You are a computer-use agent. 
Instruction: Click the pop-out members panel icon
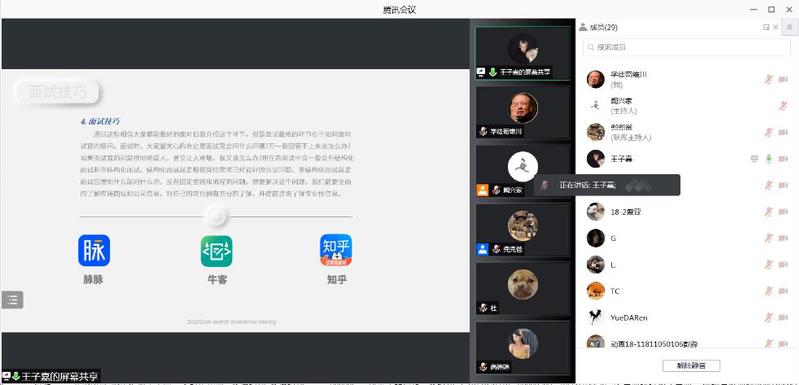[766, 28]
